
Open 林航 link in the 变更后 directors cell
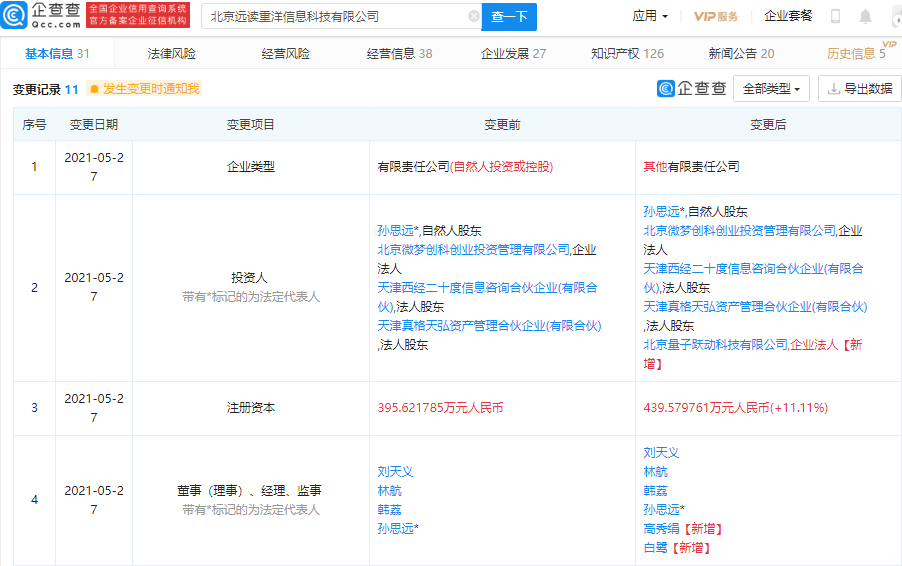655,472
